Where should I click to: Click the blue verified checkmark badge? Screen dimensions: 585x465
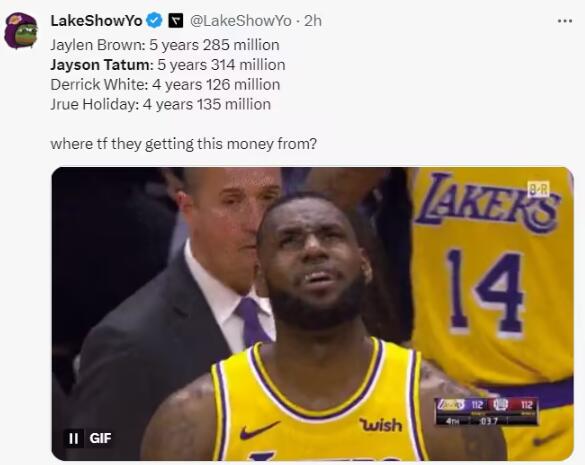click(154, 21)
